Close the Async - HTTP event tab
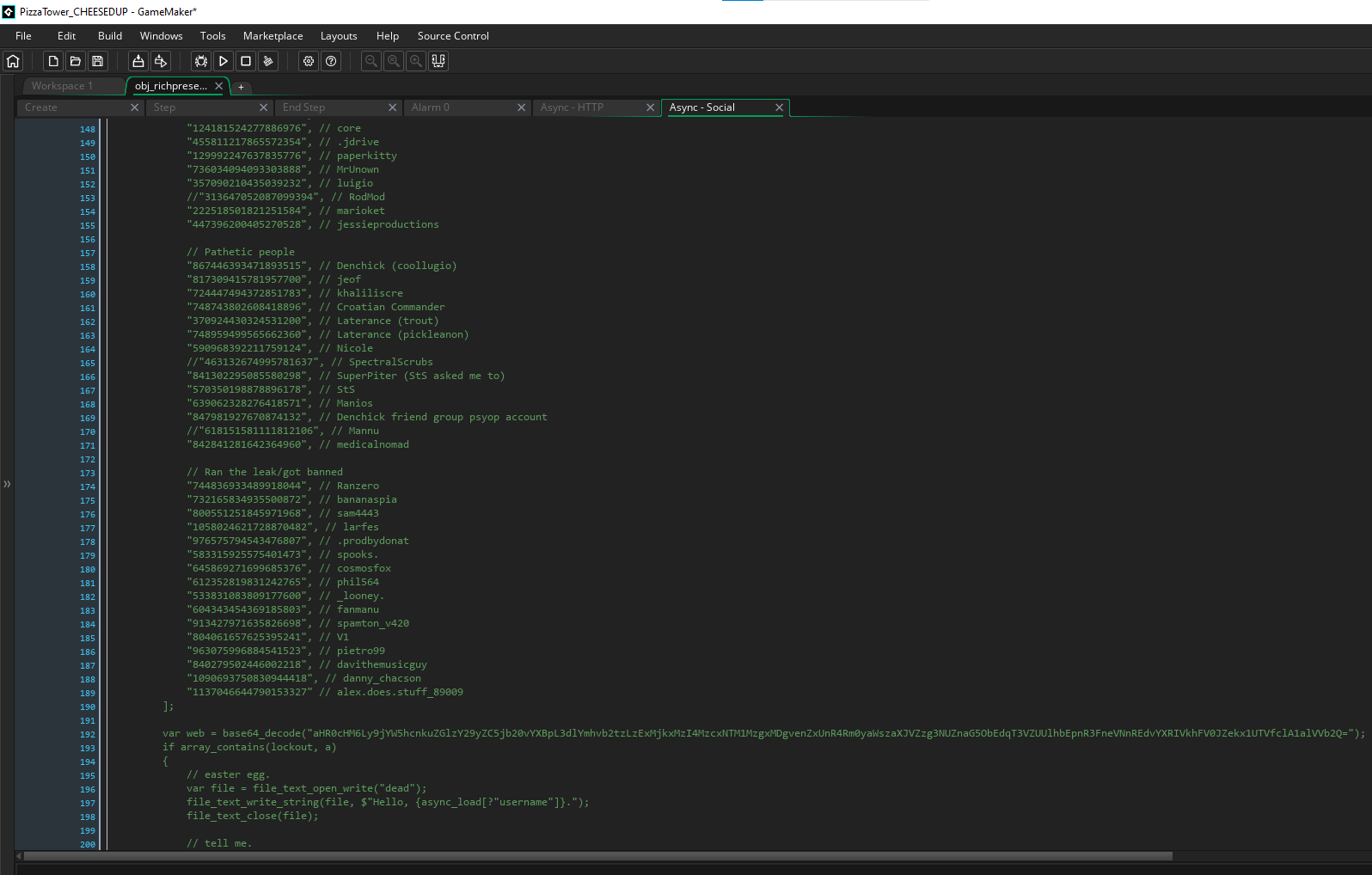The width and height of the screenshot is (1372, 875). click(650, 107)
